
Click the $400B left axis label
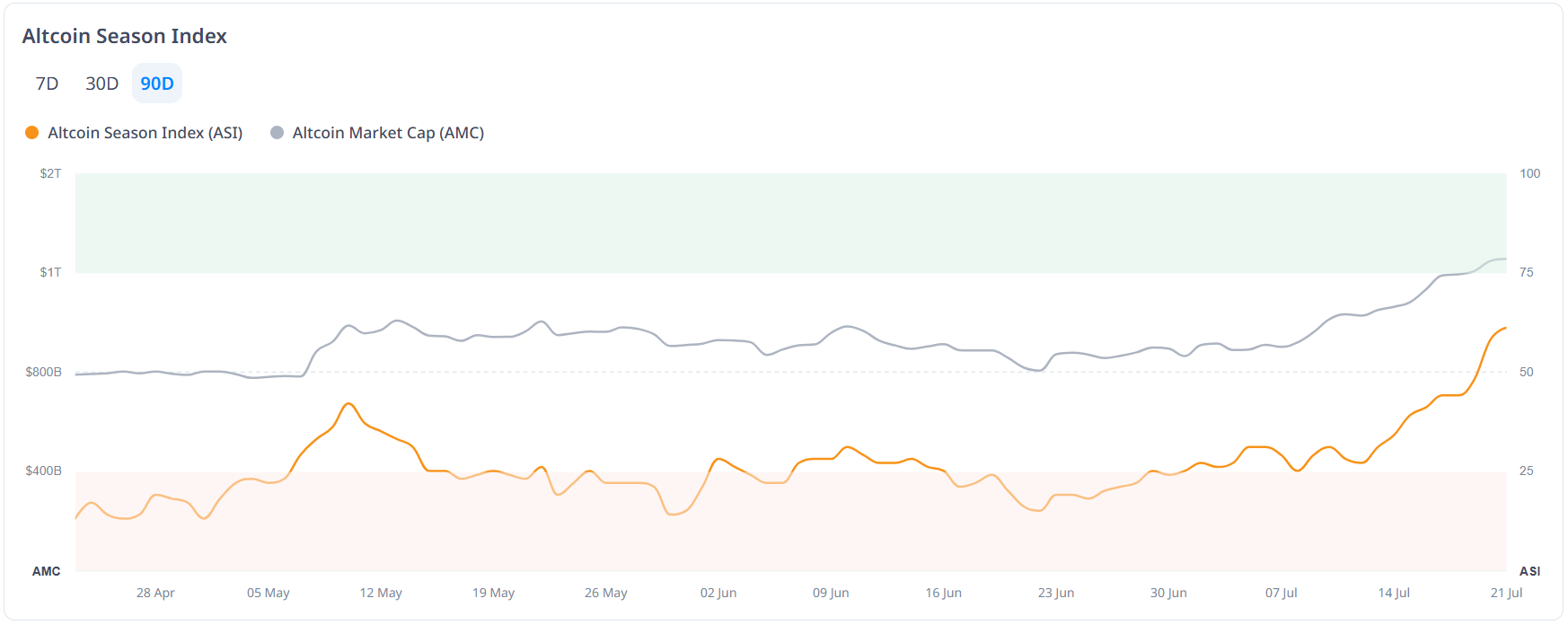click(x=43, y=471)
